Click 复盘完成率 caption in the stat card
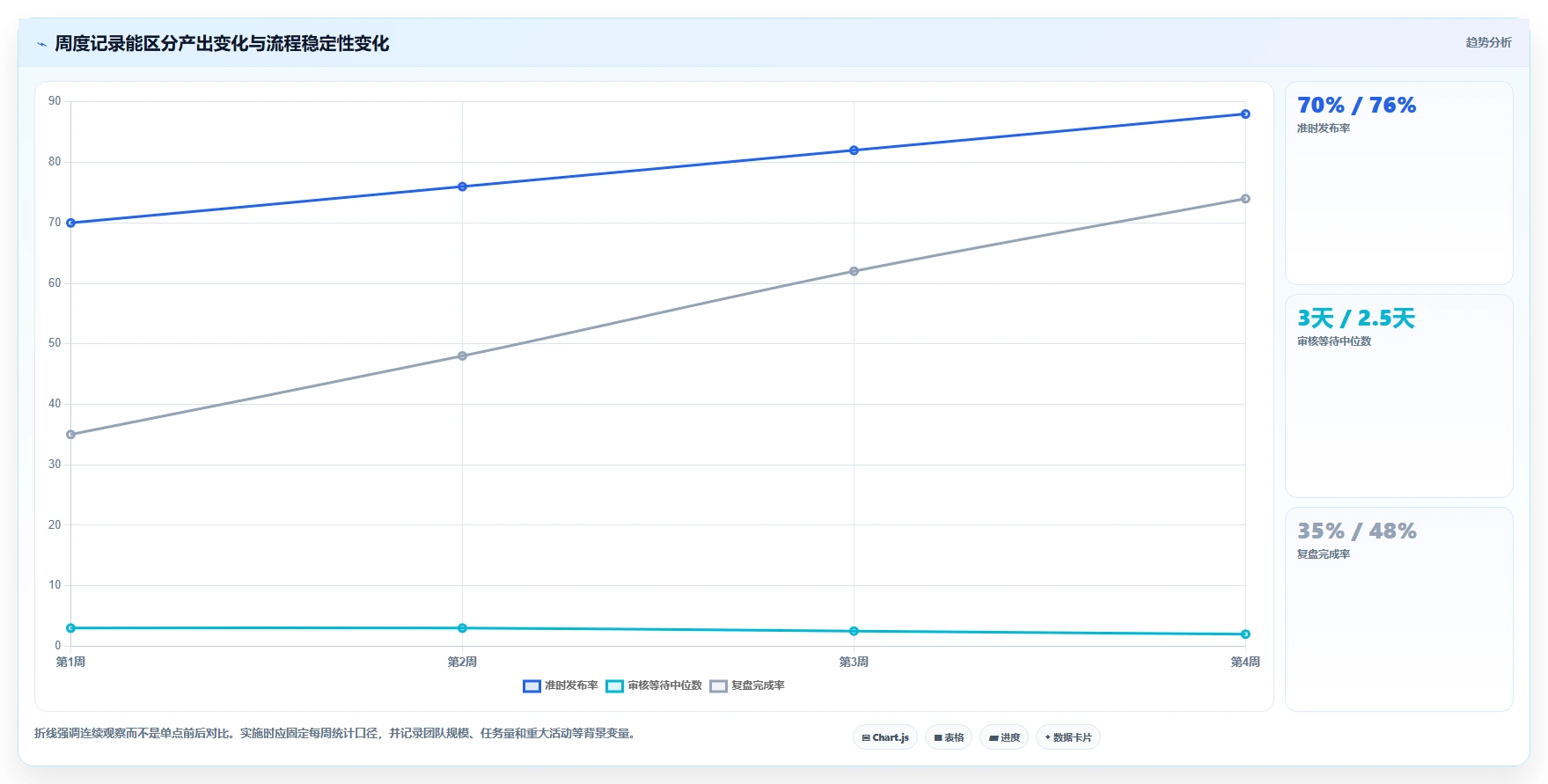 pyautogui.click(x=1323, y=554)
